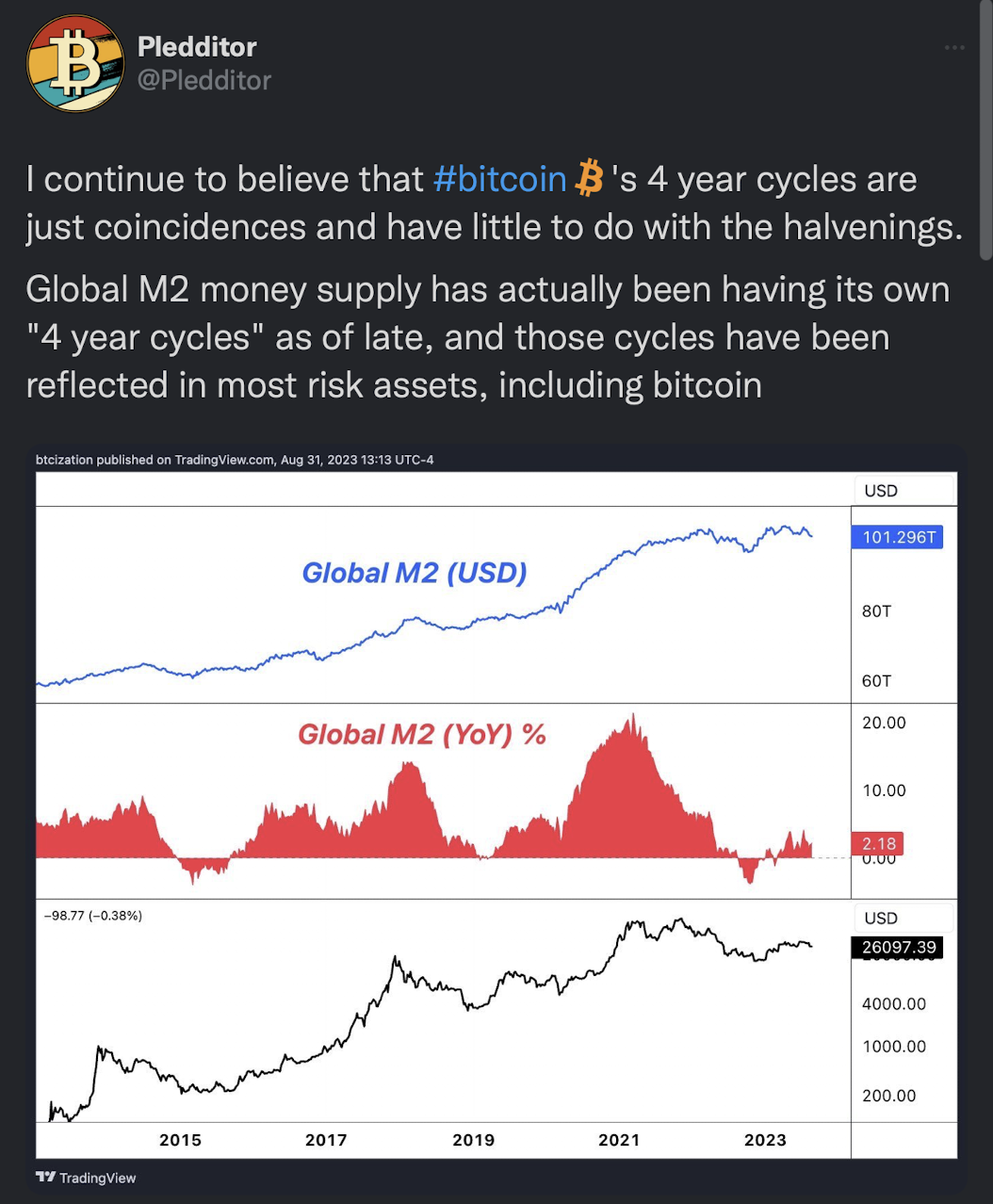The image size is (993, 1204).
Task: Select the Global M2 (YoY) % title
Action: coord(421,734)
